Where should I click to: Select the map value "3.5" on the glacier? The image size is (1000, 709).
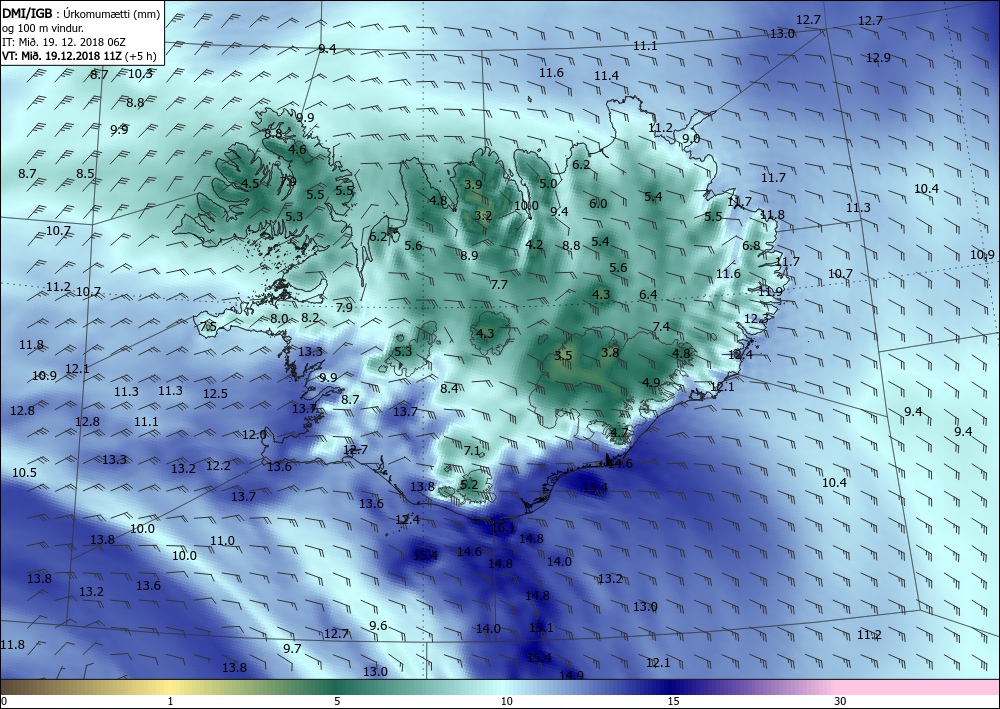[x=563, y=355]
